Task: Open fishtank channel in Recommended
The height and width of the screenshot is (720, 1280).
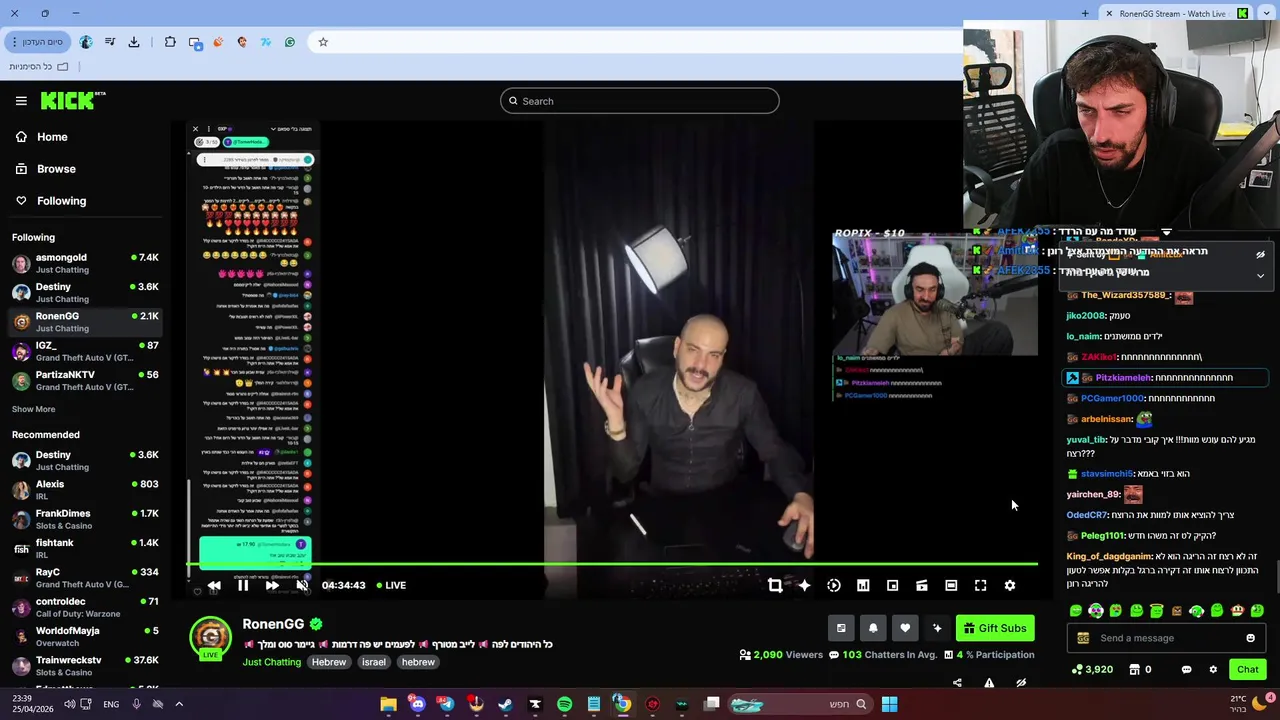Action: [x=85, y=548]
